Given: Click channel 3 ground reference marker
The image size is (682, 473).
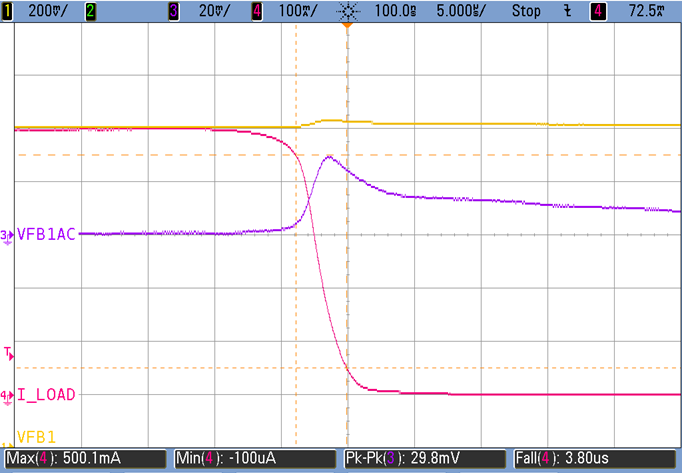Looking at the screenshot, I should click(x=7, y=237).
